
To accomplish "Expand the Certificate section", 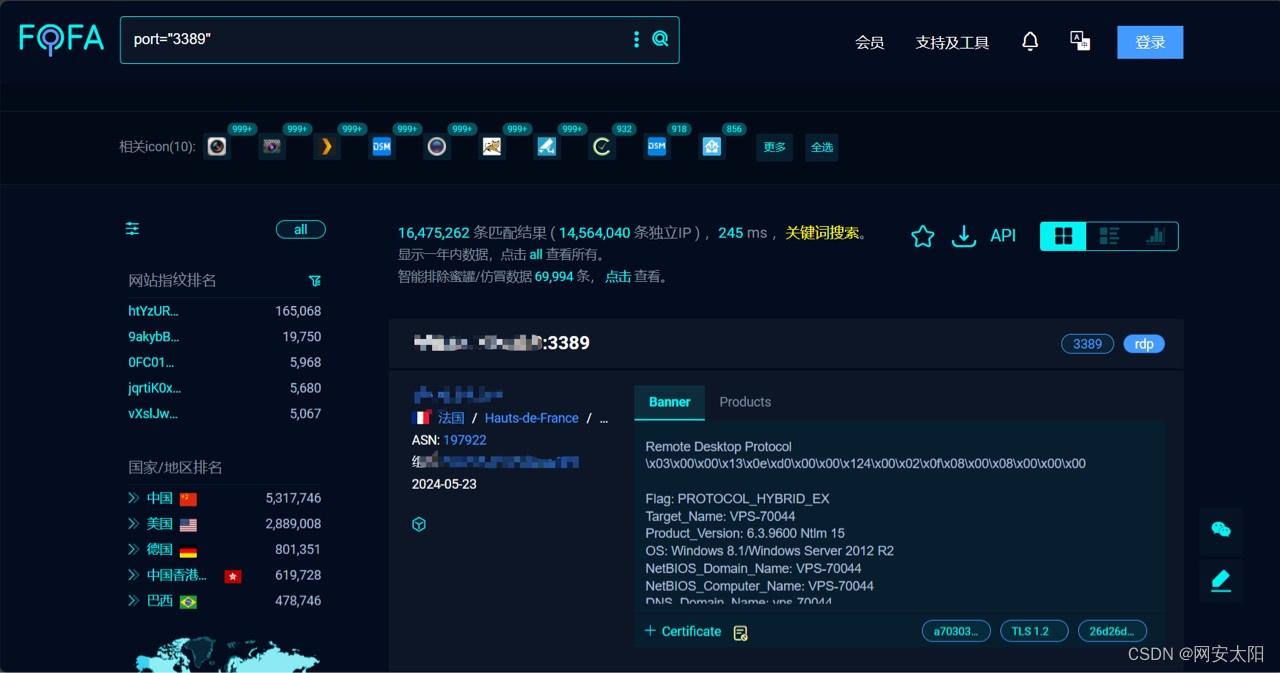I will pyautogui.click(x=683, y=631).
